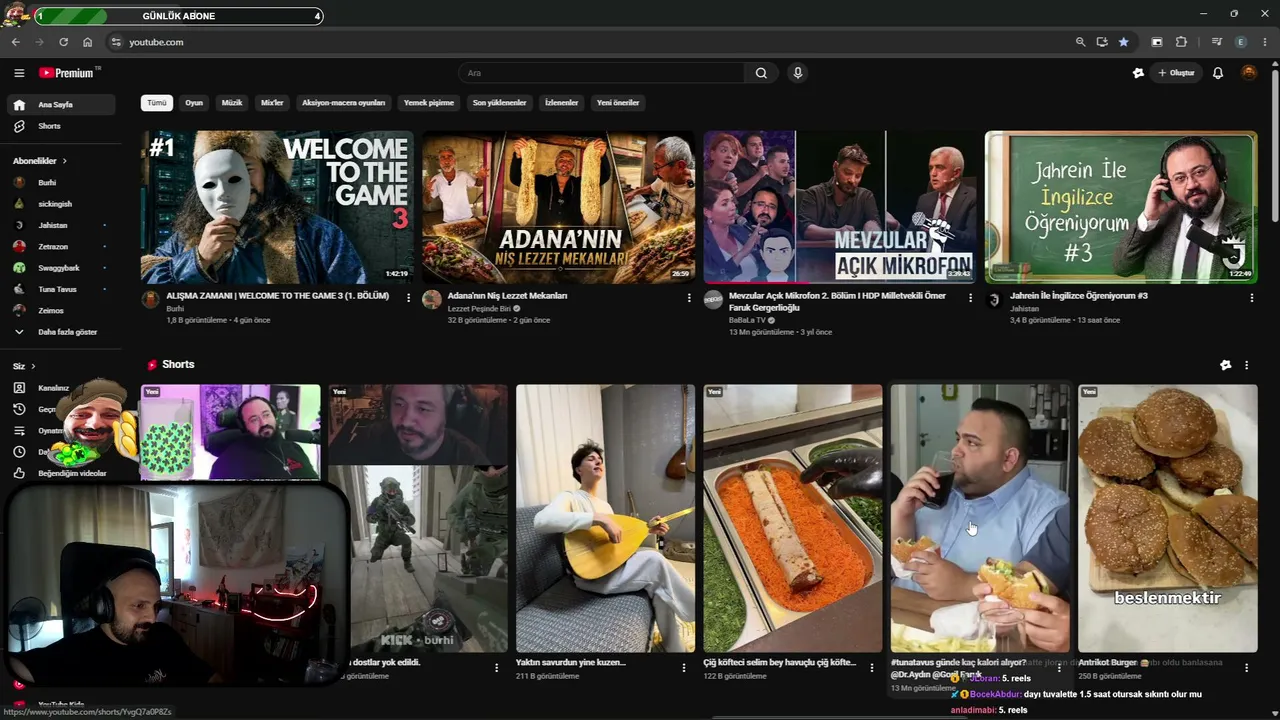The image size is (1280, 720).
Task: Open the sickingish subscription channel
Action: (x=60, y=204)
